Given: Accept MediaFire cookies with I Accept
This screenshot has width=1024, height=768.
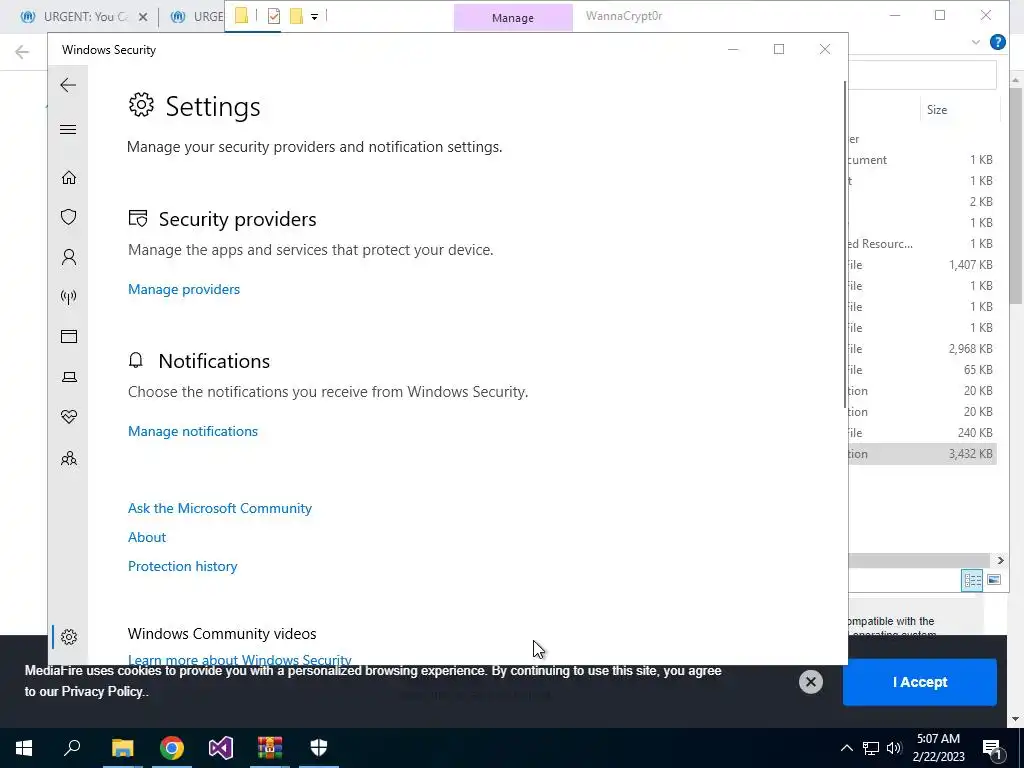Looking at the screenshot, I should pos(920,682).
